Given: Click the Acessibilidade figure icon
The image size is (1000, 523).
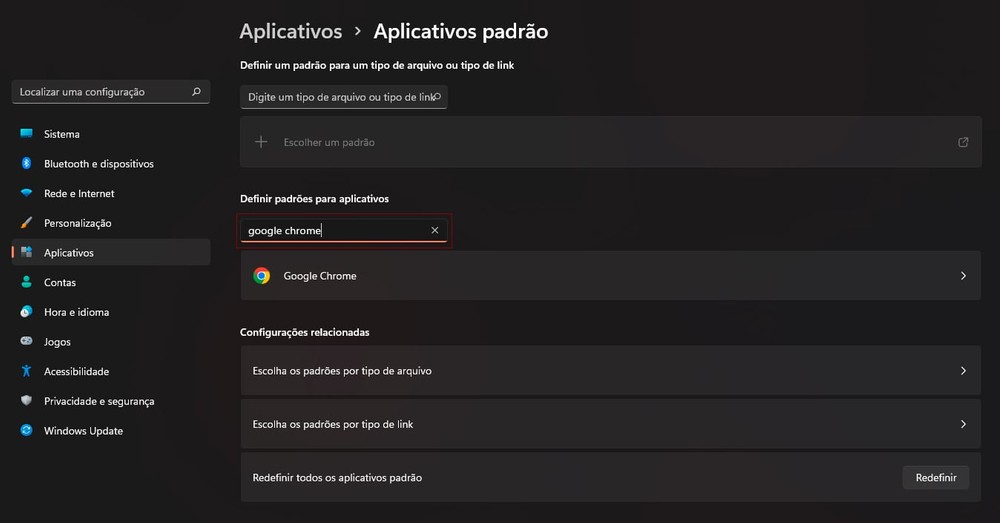Looking at the screenshot, I should pyautogui.click(x=26, y=371).
